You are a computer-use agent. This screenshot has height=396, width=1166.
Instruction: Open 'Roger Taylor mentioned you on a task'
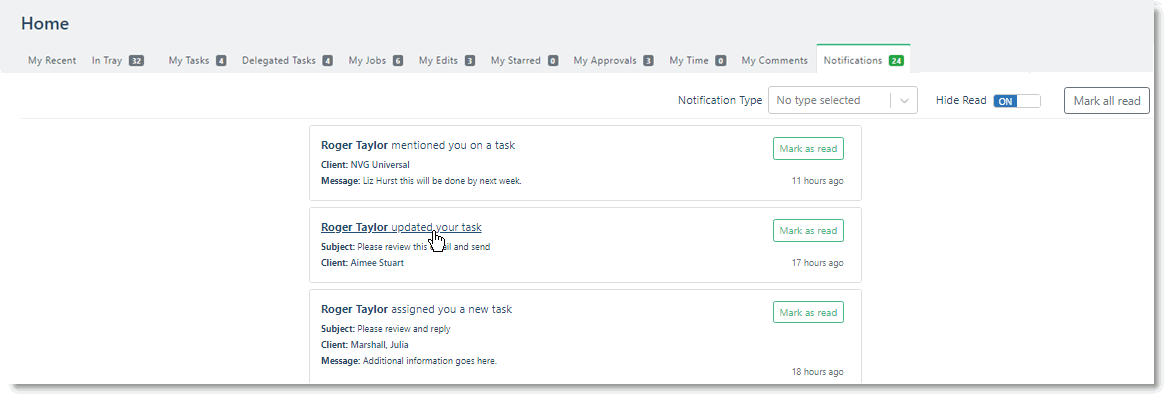(x=418, y=145)
